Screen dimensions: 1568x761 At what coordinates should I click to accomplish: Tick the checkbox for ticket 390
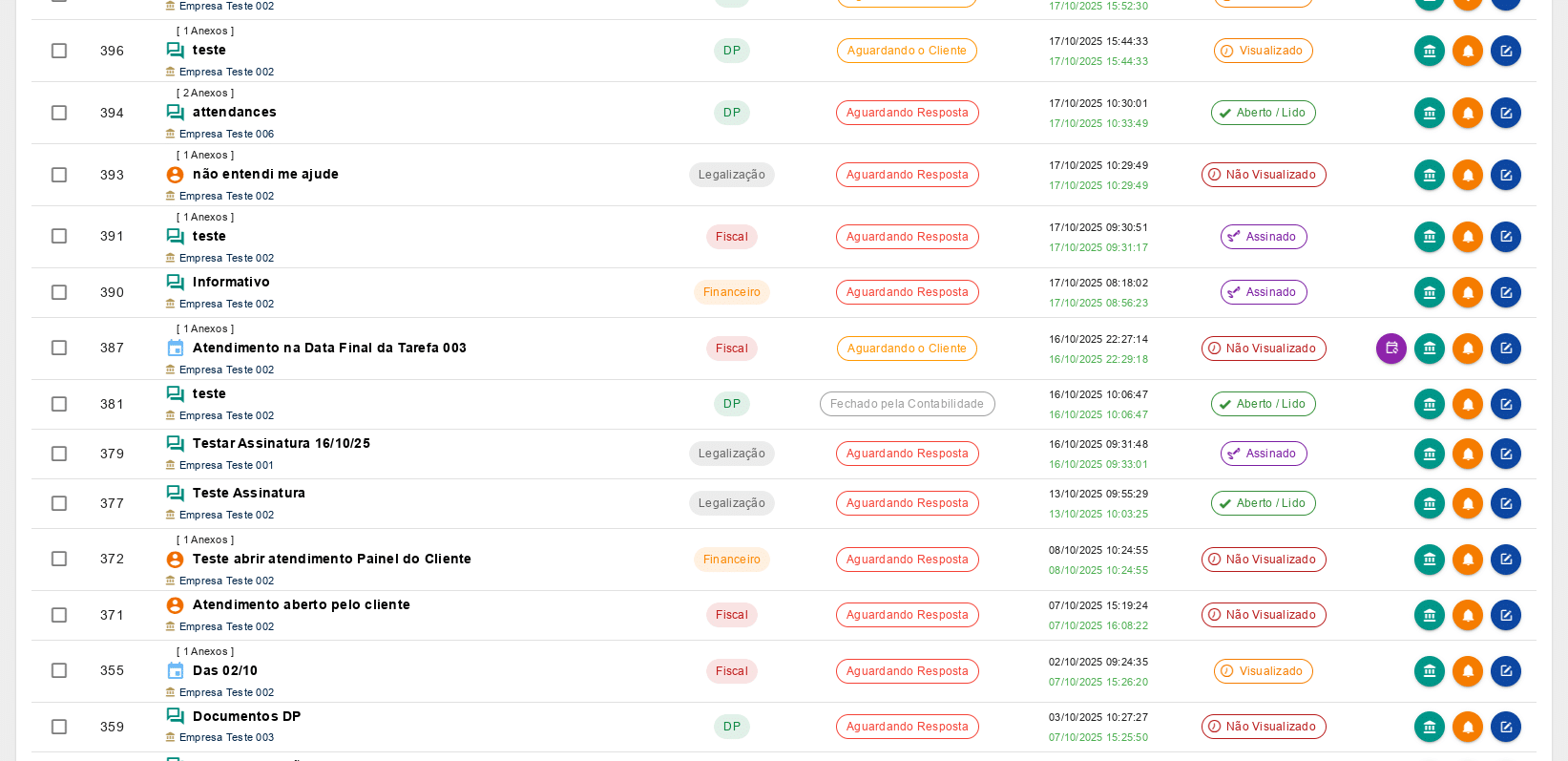[59, 292]
